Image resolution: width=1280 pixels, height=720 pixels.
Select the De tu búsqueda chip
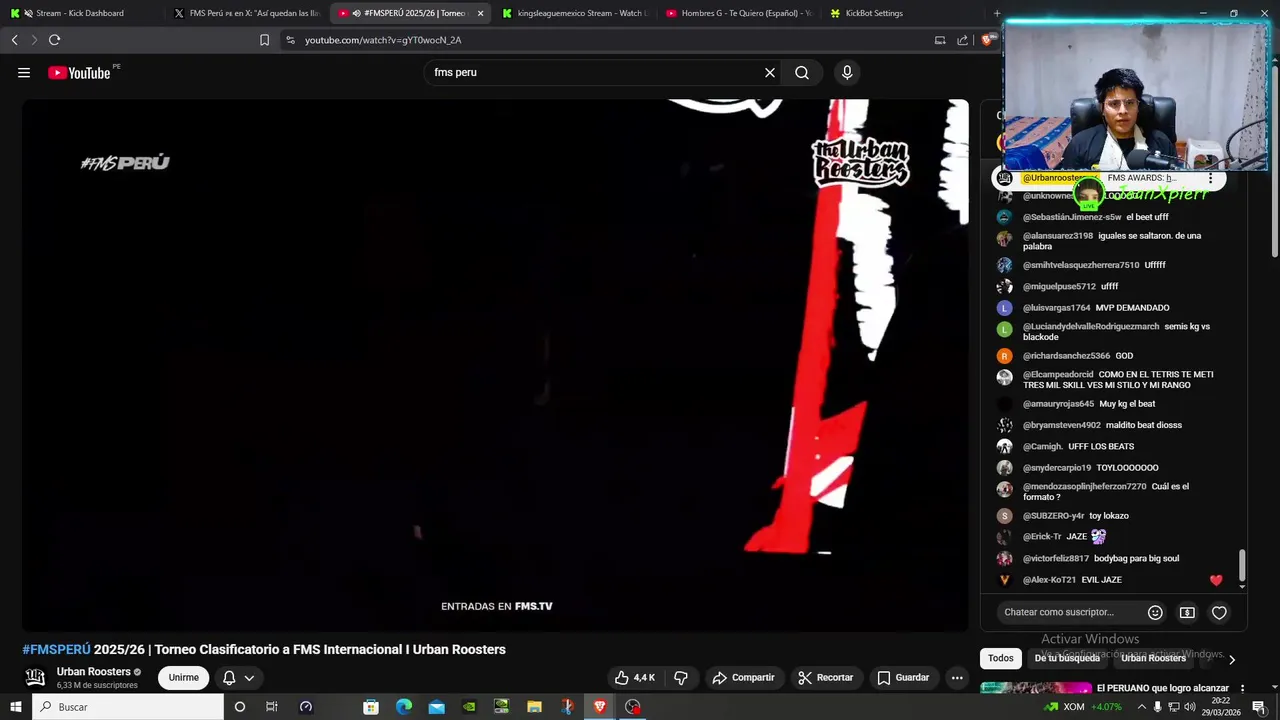1067,658
